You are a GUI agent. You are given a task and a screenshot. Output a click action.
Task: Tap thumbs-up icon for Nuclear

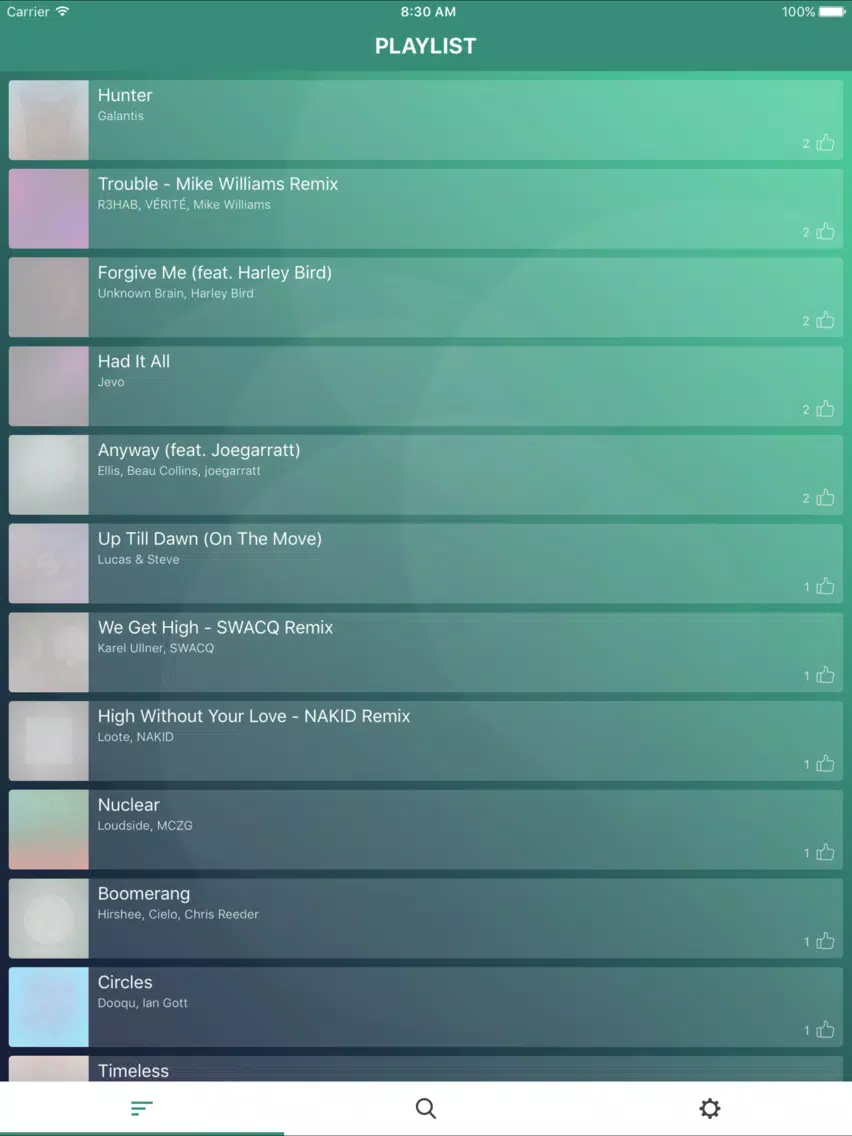tap(825, 853)
